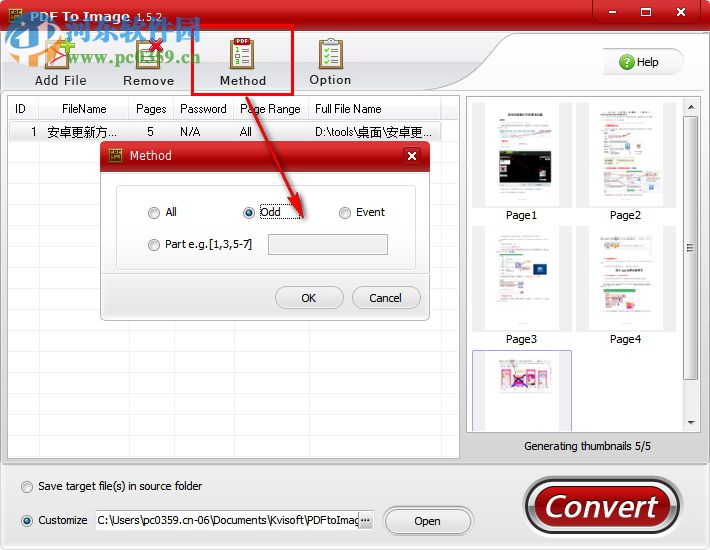
Task: Click the thumbnail panel scrollbar handle
Action: (691, 248)
